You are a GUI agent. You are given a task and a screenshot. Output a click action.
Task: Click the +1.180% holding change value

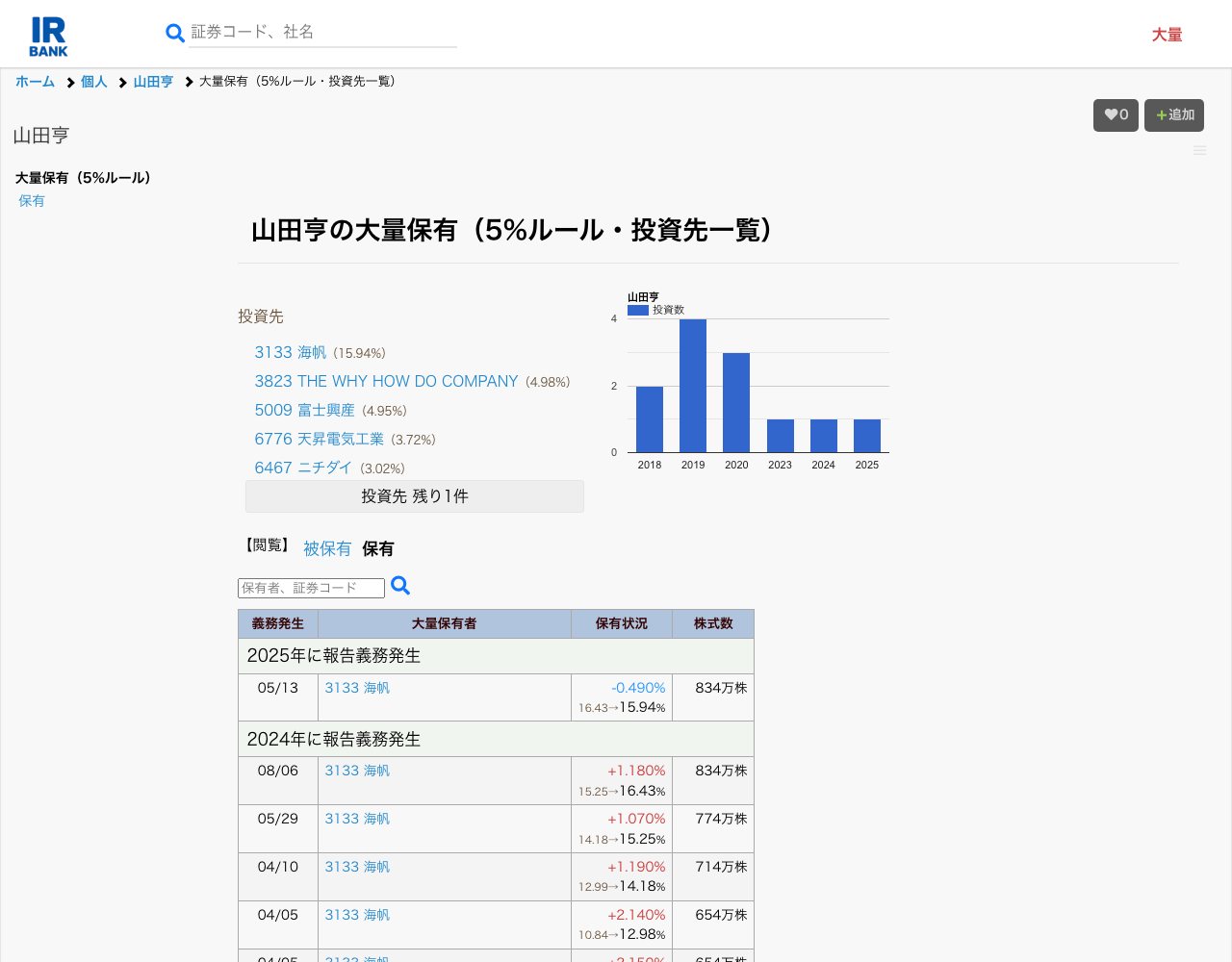point(636,771)
